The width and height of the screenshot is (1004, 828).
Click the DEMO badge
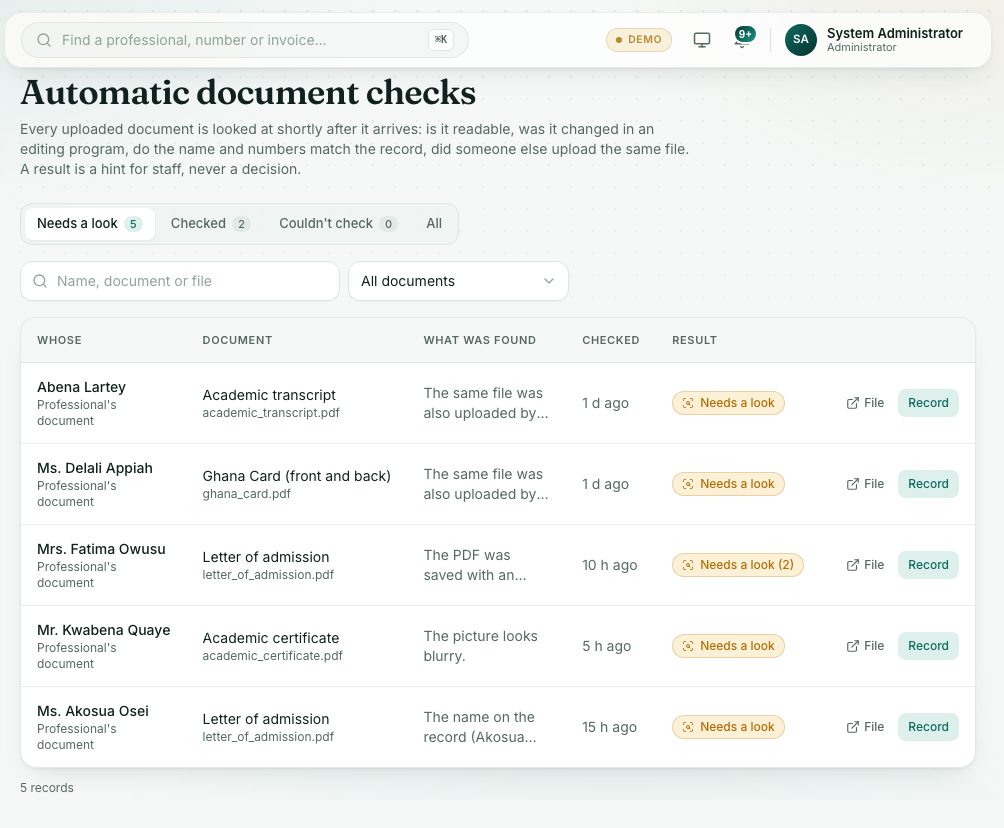click(638, 40)
